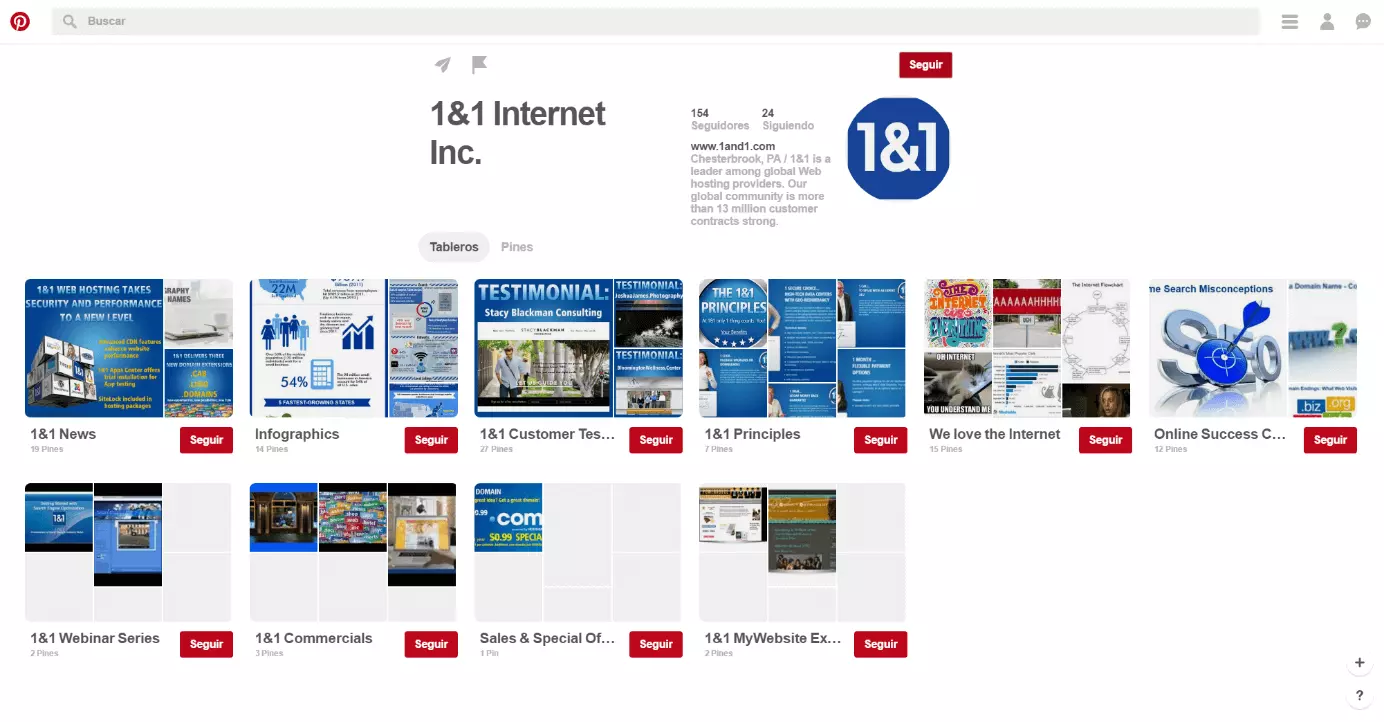The image size is (1384, 722).
Task: Open We love the Internet thumbnail
Action: click(x=1028, y=348)
